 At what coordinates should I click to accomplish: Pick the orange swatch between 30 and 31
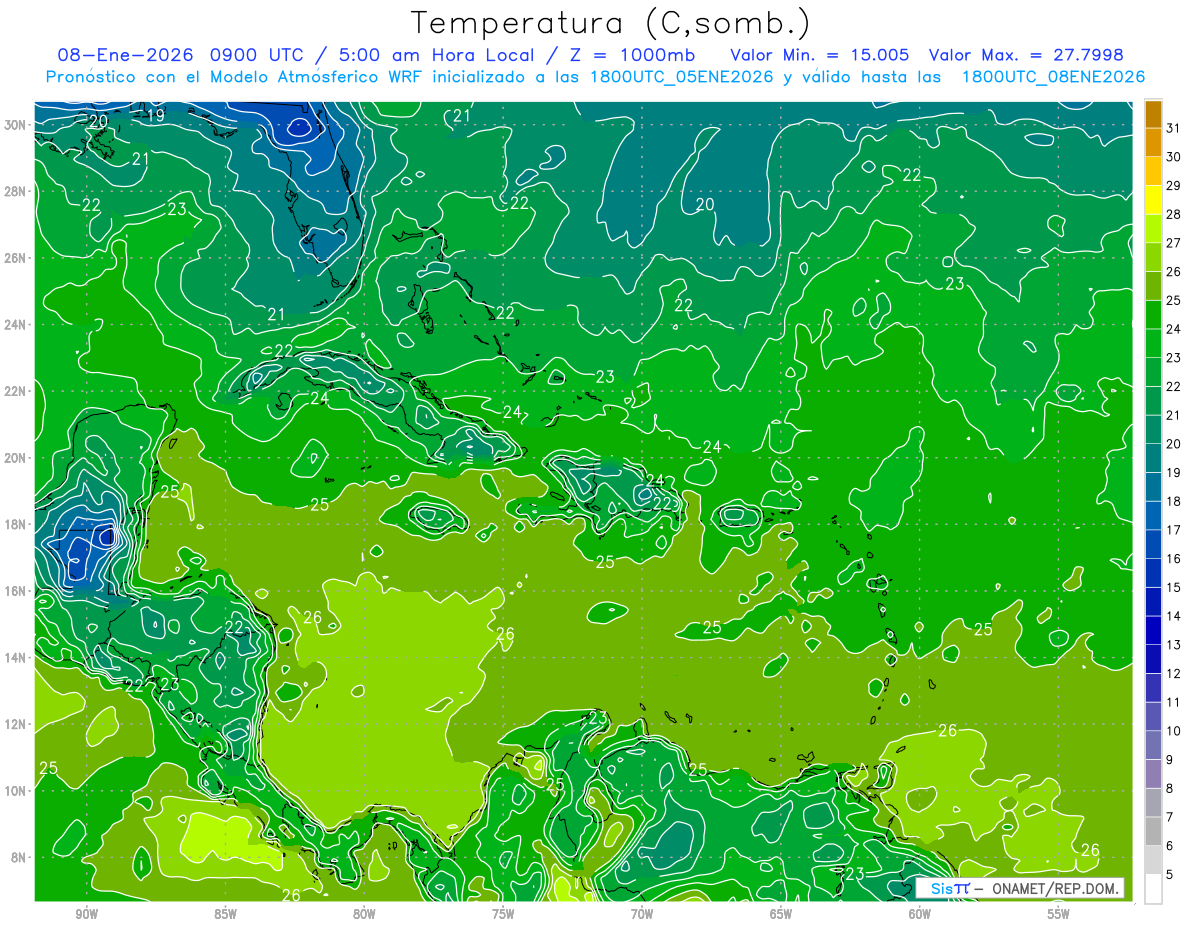pyautogui.click(x=1153, y=142)
